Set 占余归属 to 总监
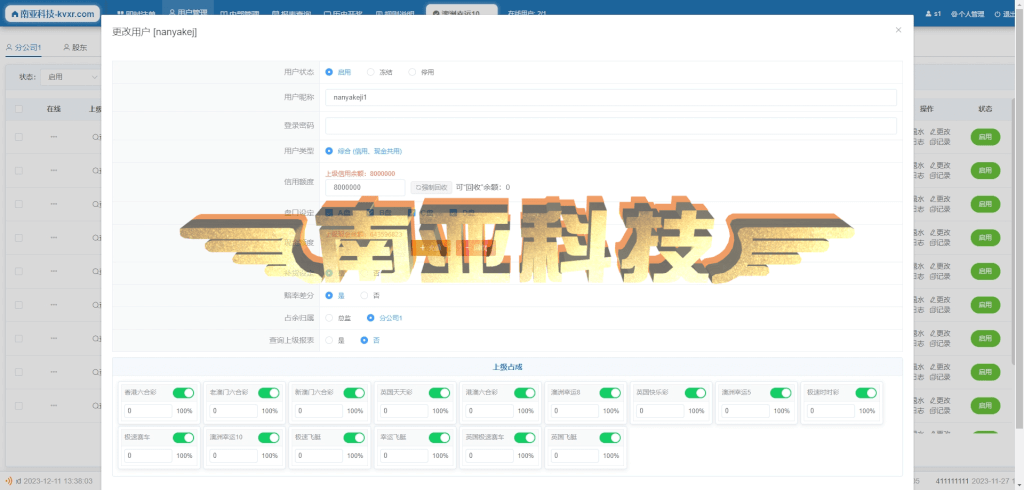This screenshot has height=490, width=1024. (329, 318)
